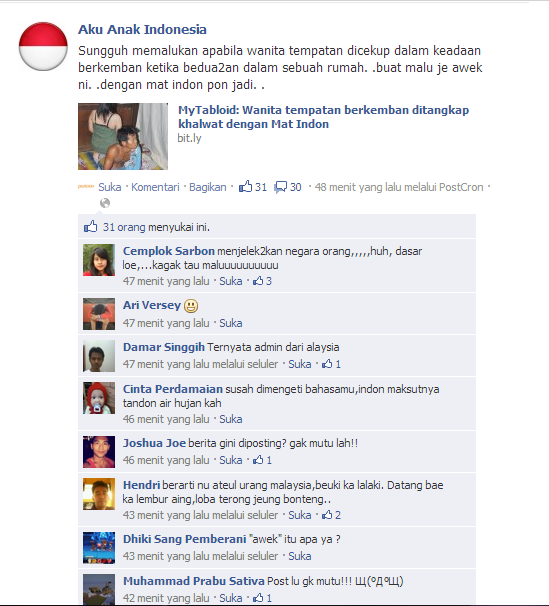Click the thumbs-up icon showing 31 likes
Viewport: 549px width, 606px height.
(245, 187)
